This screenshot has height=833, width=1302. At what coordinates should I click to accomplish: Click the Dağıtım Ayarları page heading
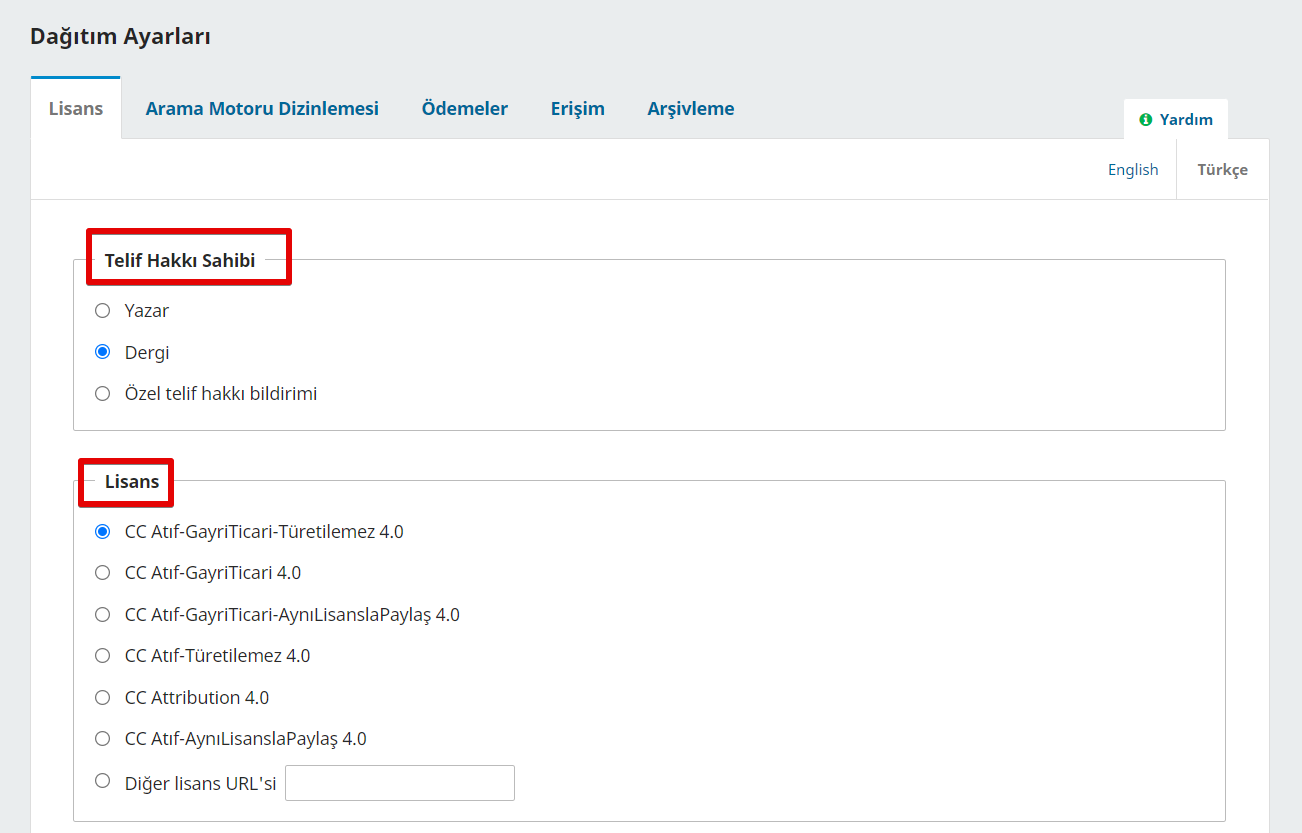pos(120,37)
